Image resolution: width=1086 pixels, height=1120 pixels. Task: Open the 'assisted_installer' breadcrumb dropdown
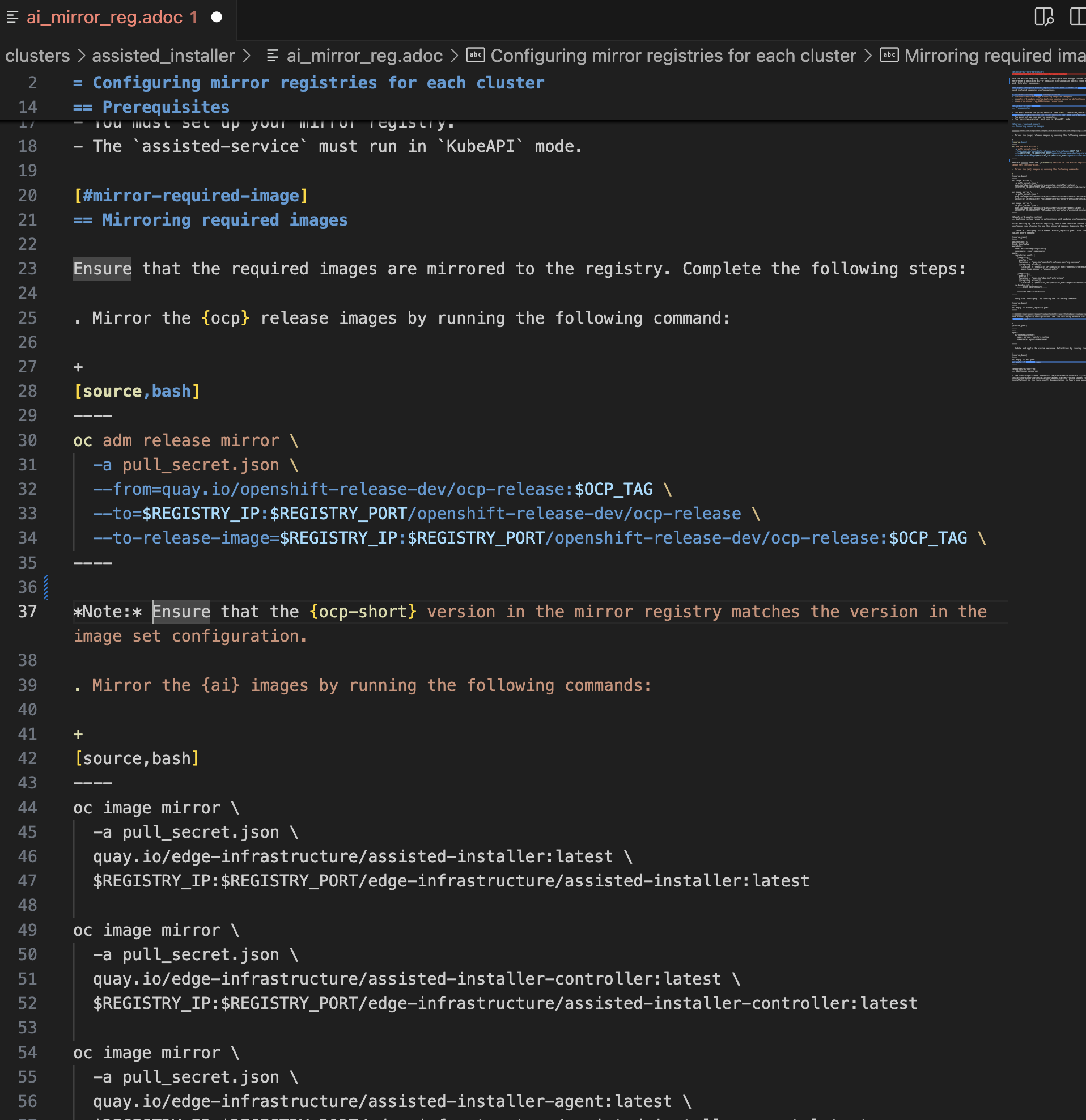(x=163, y=56)
